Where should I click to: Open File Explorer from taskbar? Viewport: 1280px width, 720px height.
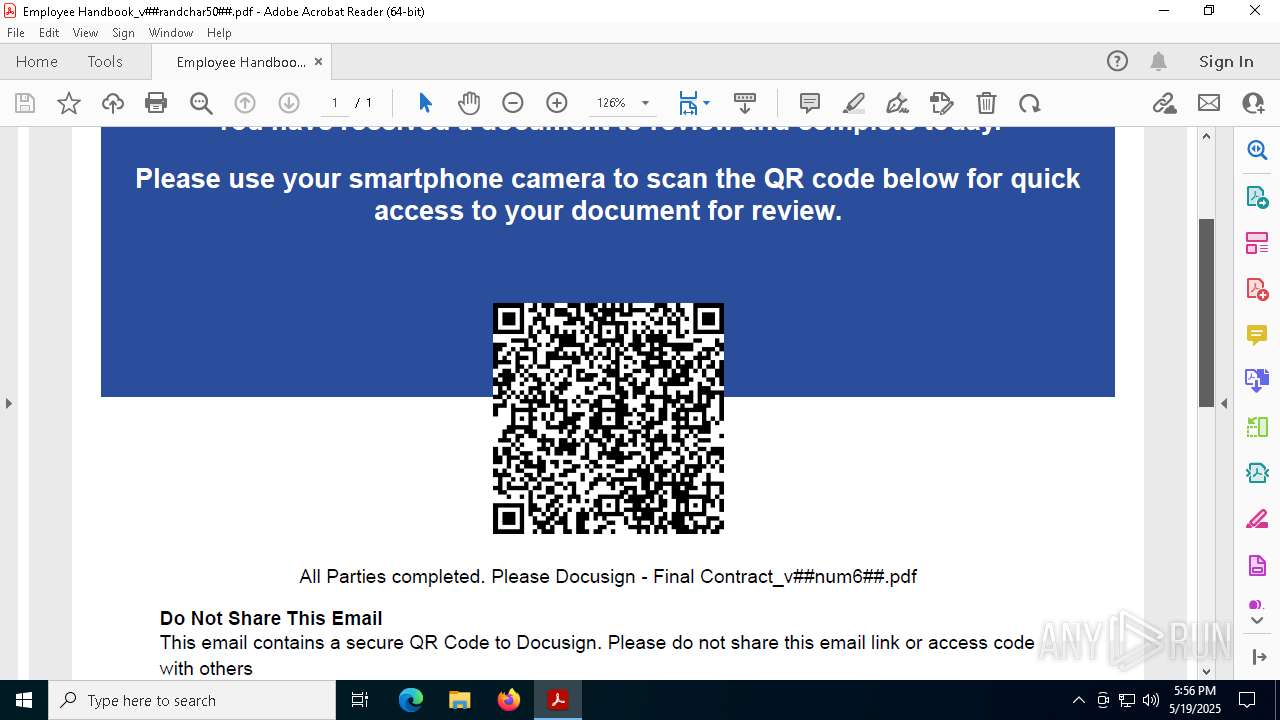click(460, 700)
